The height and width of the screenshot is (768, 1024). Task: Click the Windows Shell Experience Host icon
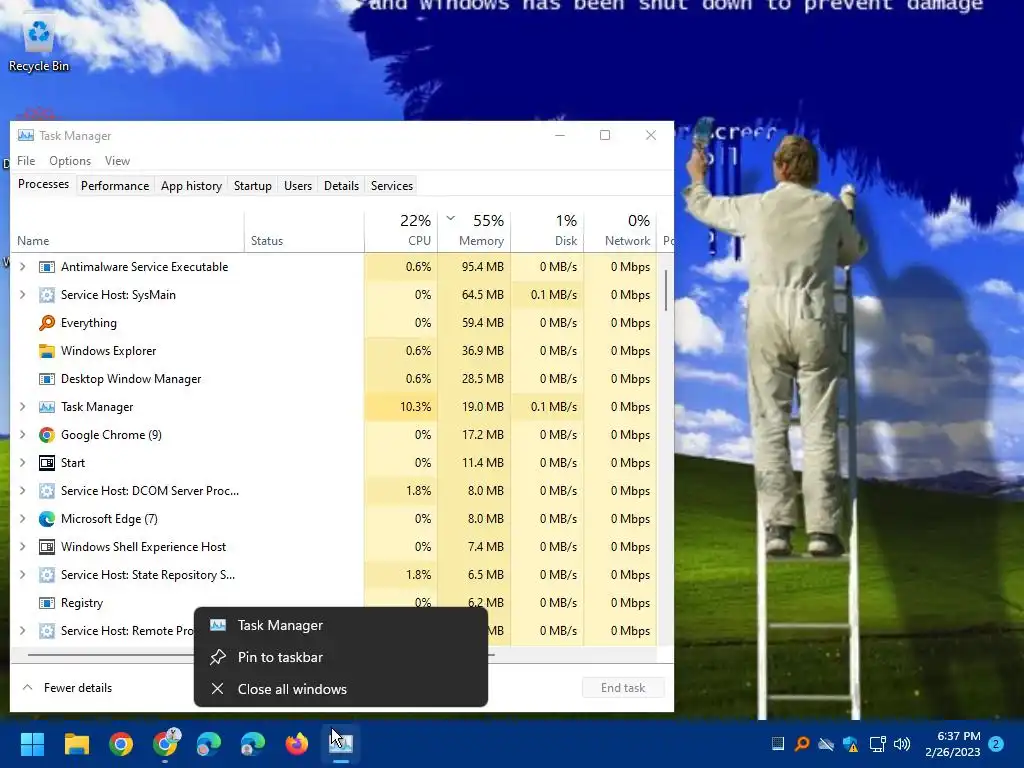point(46,547)
